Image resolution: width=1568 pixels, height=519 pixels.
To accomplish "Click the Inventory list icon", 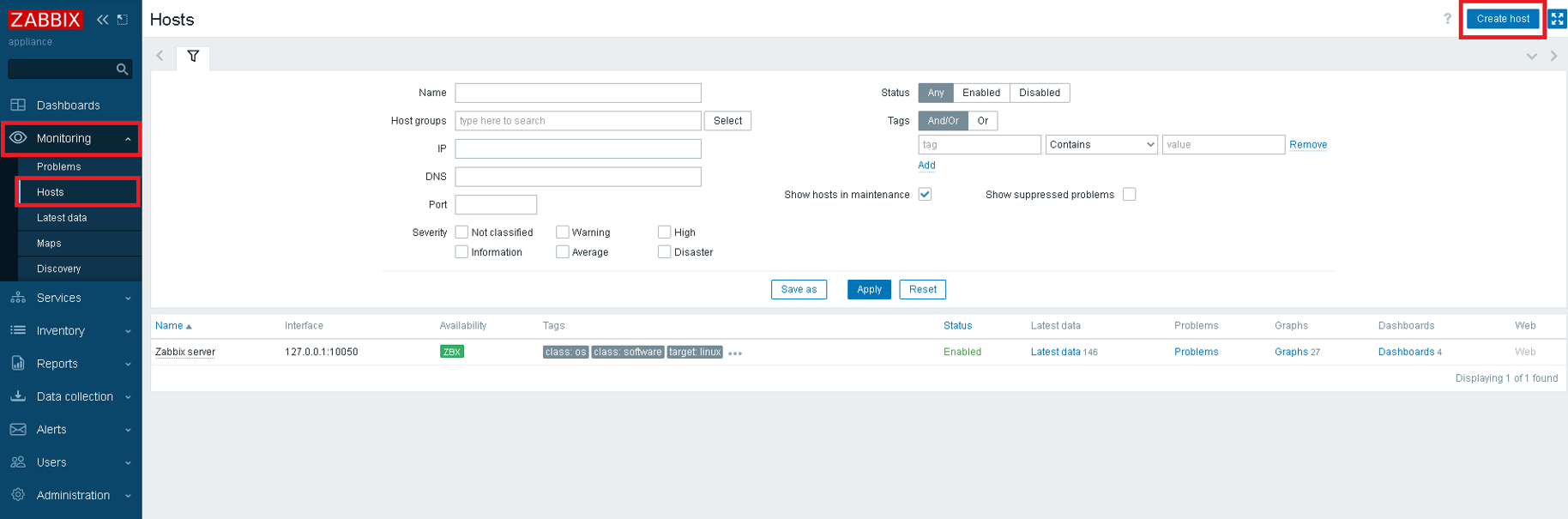I will [x=18, y=330].
